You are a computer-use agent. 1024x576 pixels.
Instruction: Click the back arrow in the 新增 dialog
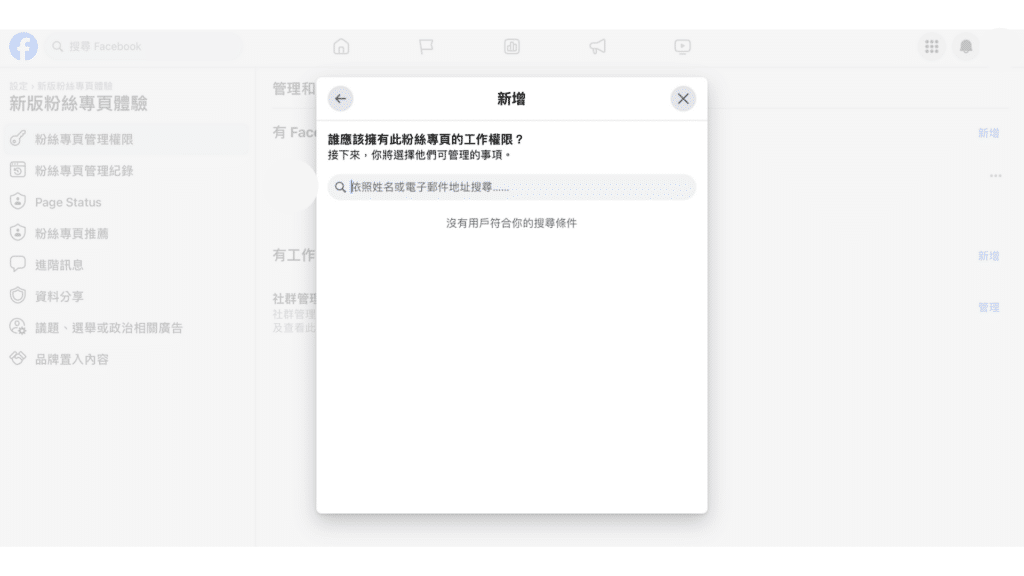[341, 98]
